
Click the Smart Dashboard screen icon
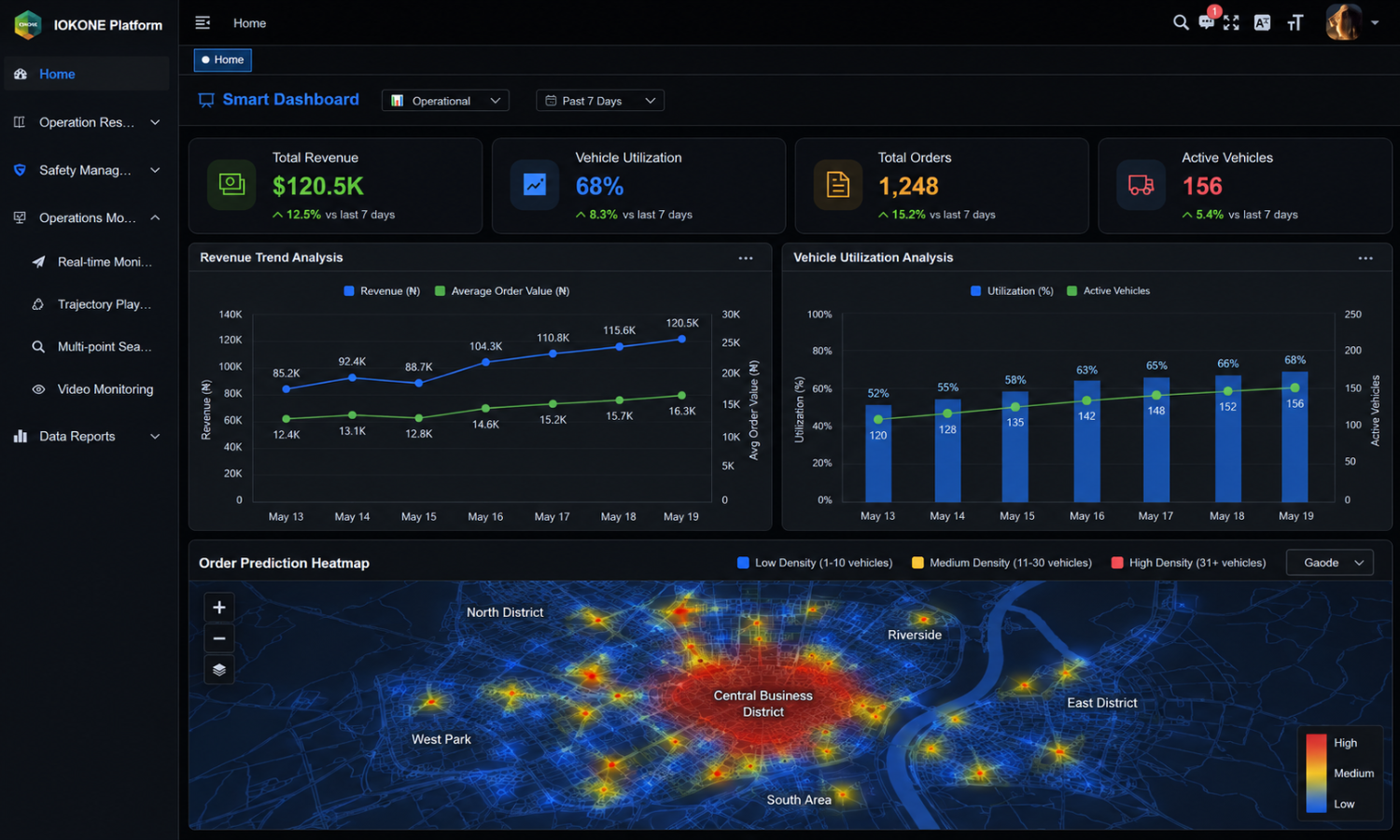click(x=206, y=100)
